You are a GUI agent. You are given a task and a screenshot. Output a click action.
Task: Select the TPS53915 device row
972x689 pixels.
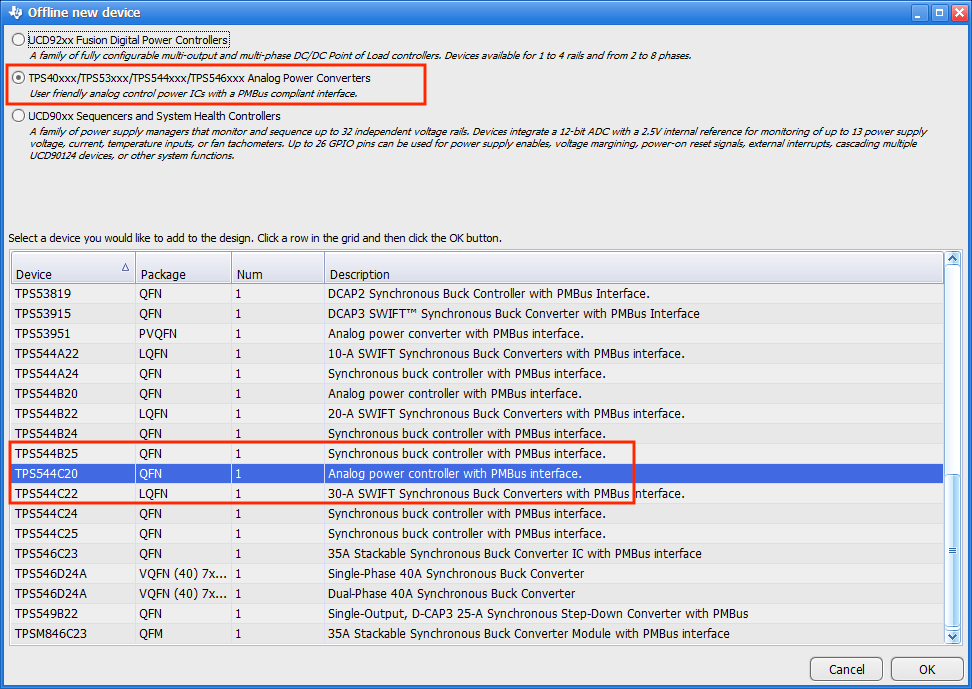coord(477,313)
